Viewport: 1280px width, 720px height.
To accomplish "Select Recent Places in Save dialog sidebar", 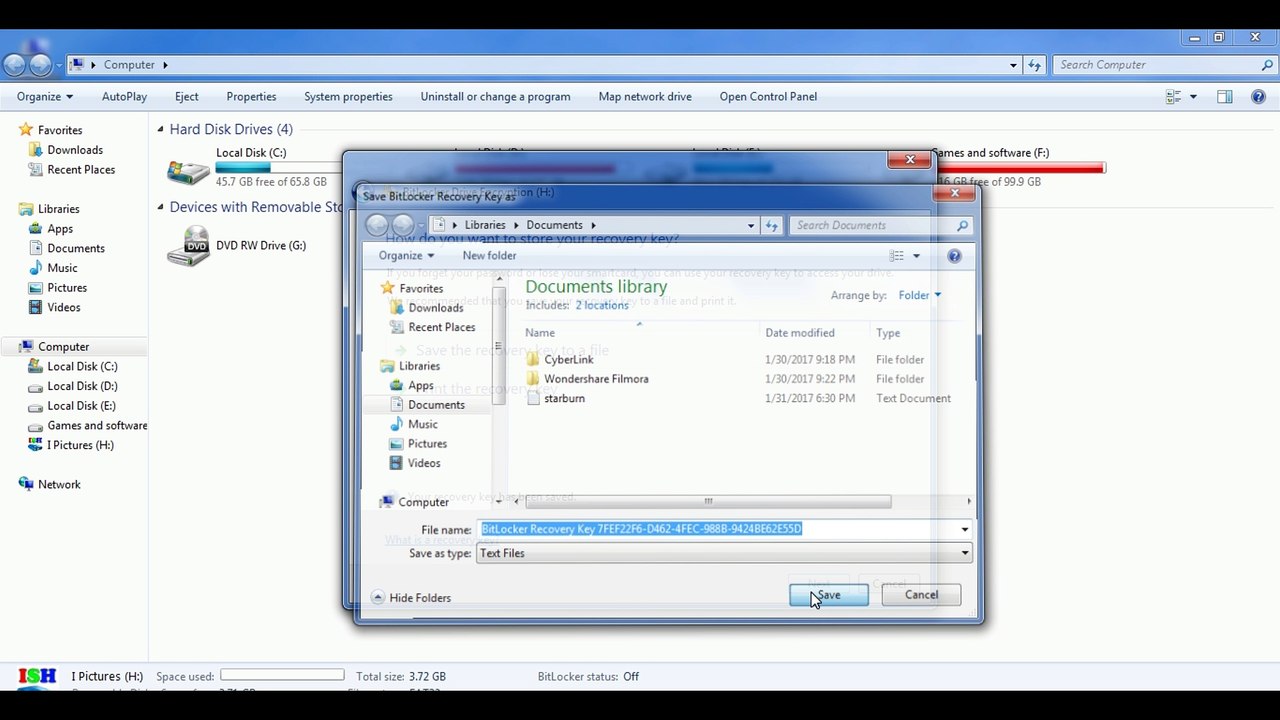I will coord(442,327).
